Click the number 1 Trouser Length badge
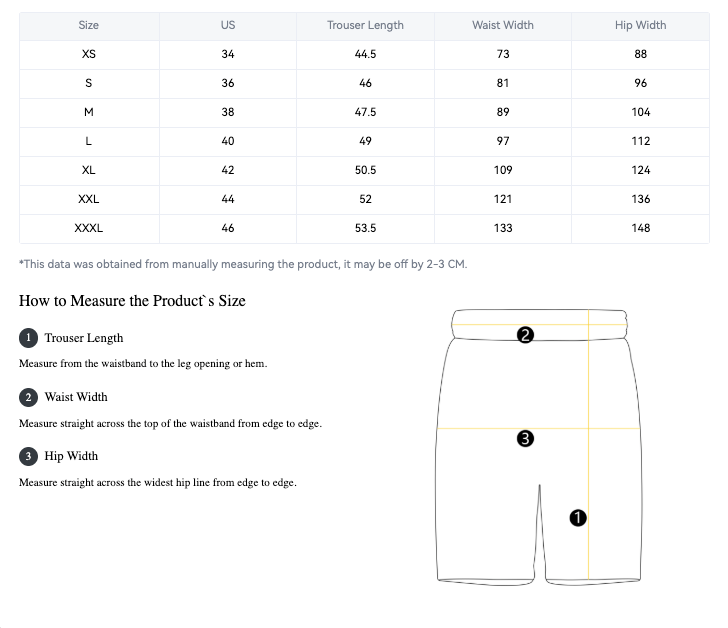The image size is (728, 628). click(28, 338)
